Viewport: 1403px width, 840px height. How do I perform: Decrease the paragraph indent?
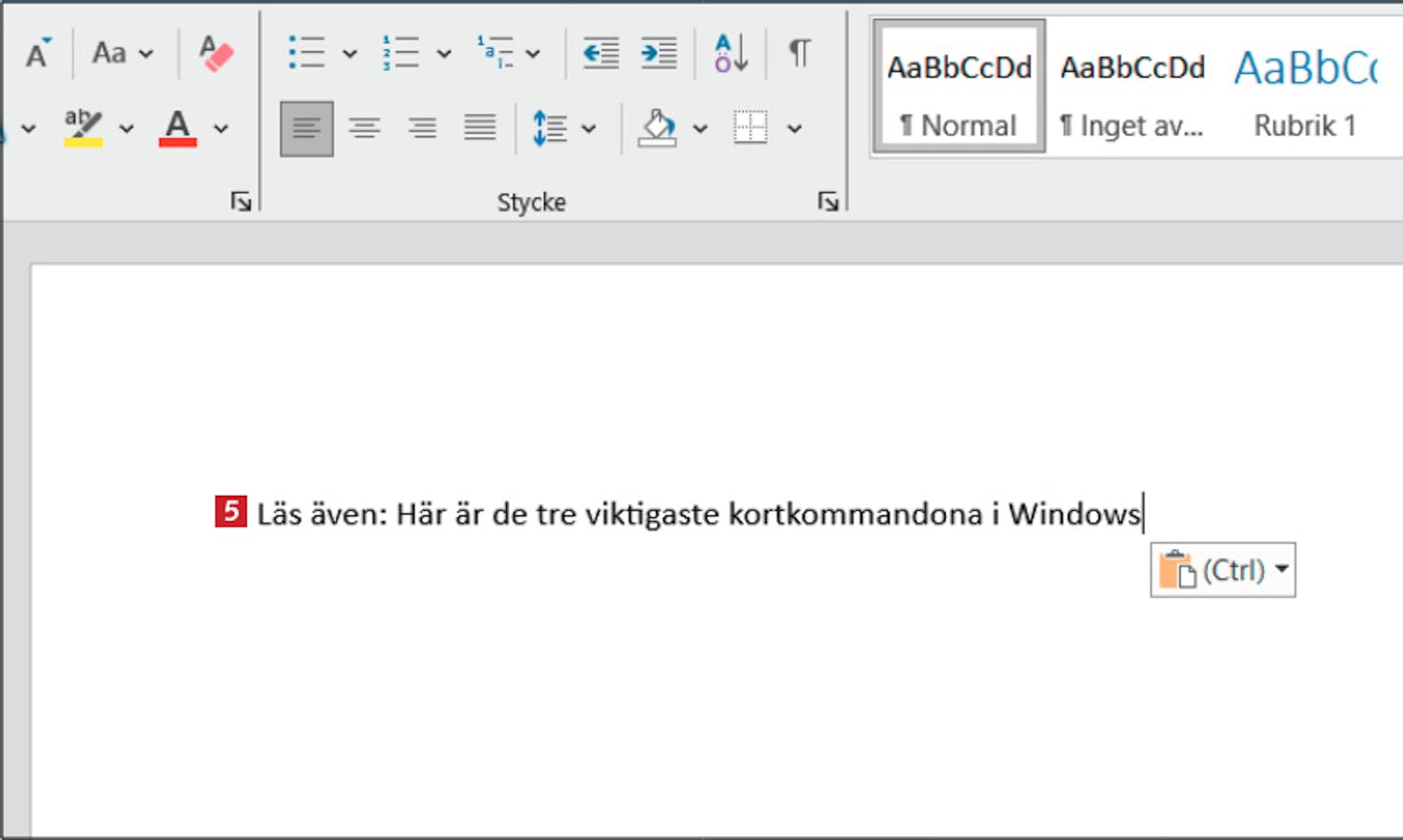tap(600, 53)
